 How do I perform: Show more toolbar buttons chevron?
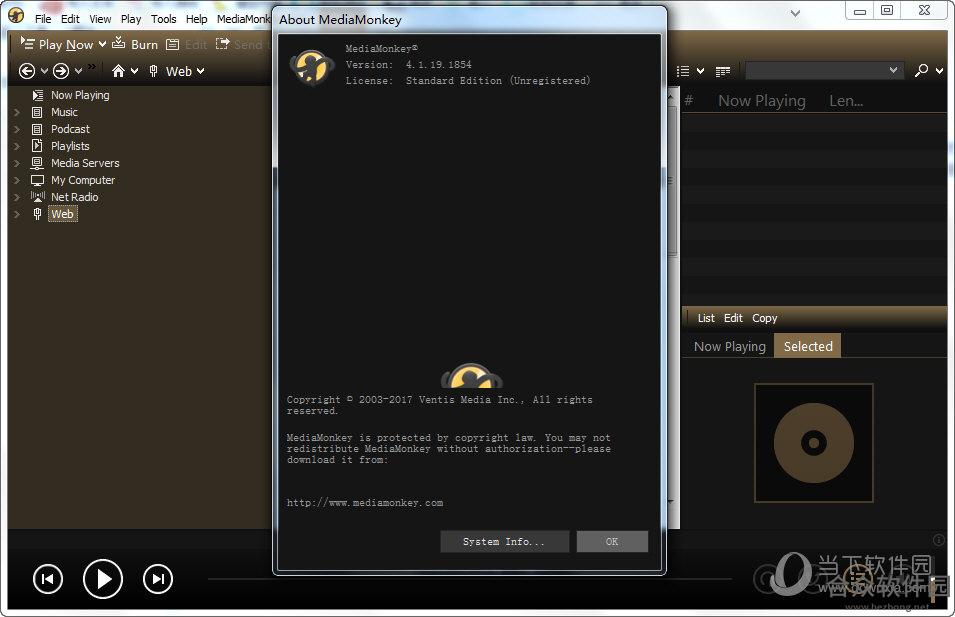[x=92, y=66]
